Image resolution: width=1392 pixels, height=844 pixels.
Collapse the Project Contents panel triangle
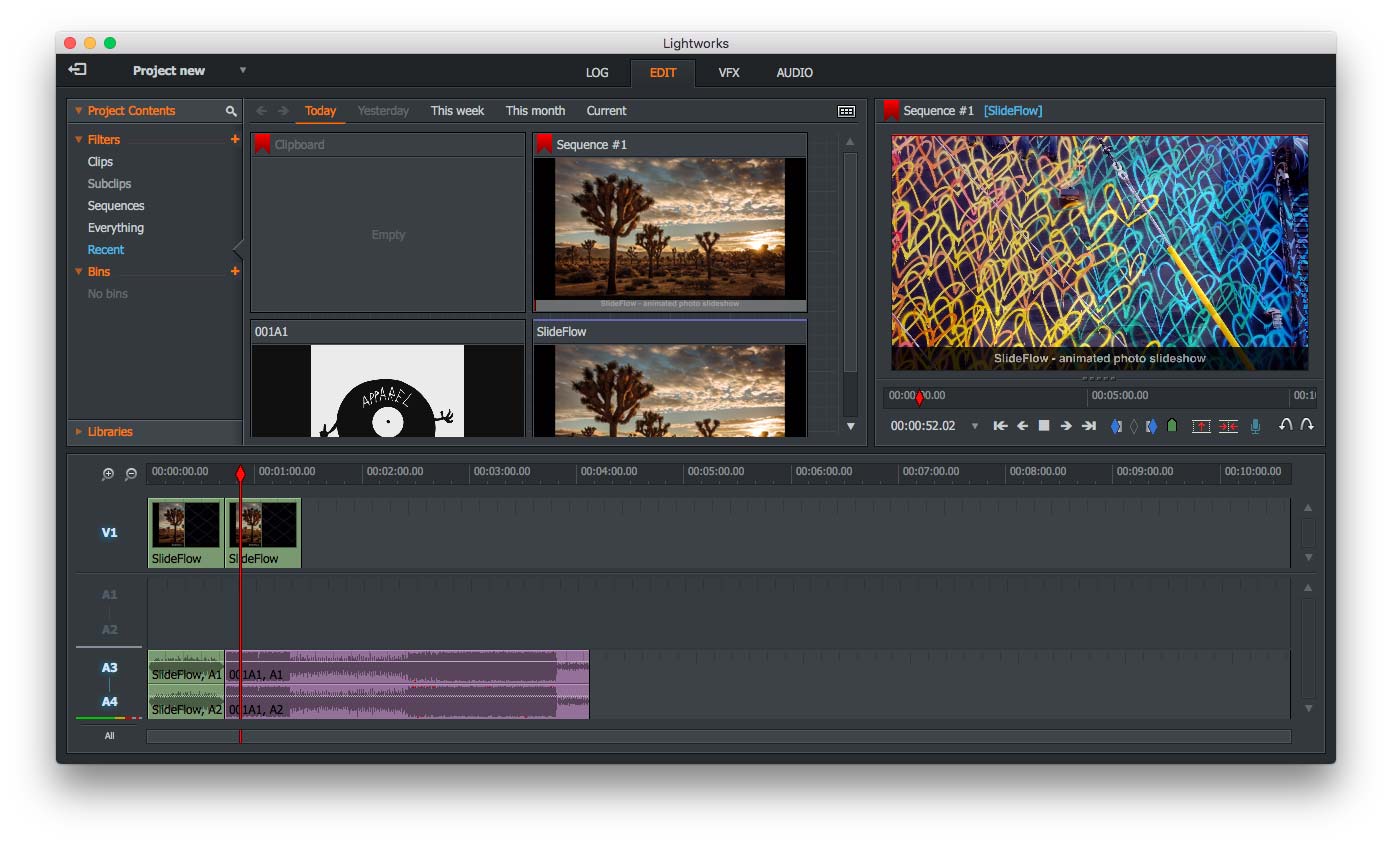[79, 111]
